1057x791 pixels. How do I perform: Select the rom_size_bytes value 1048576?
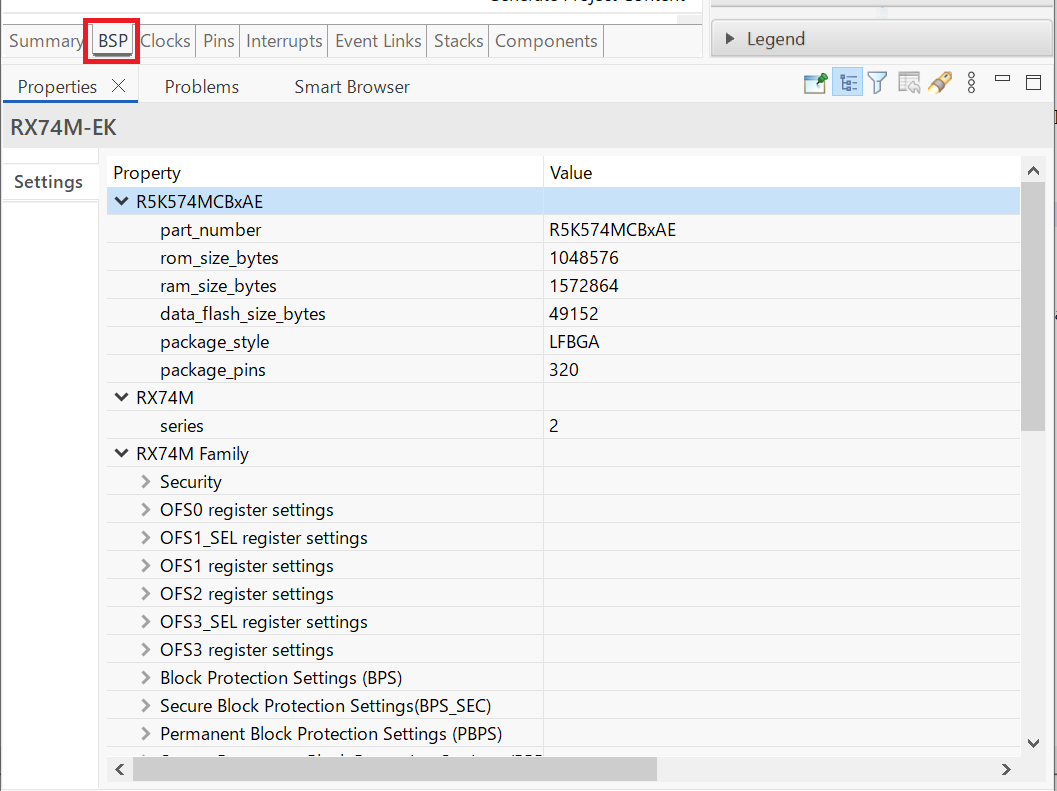(x=584, y=258)
